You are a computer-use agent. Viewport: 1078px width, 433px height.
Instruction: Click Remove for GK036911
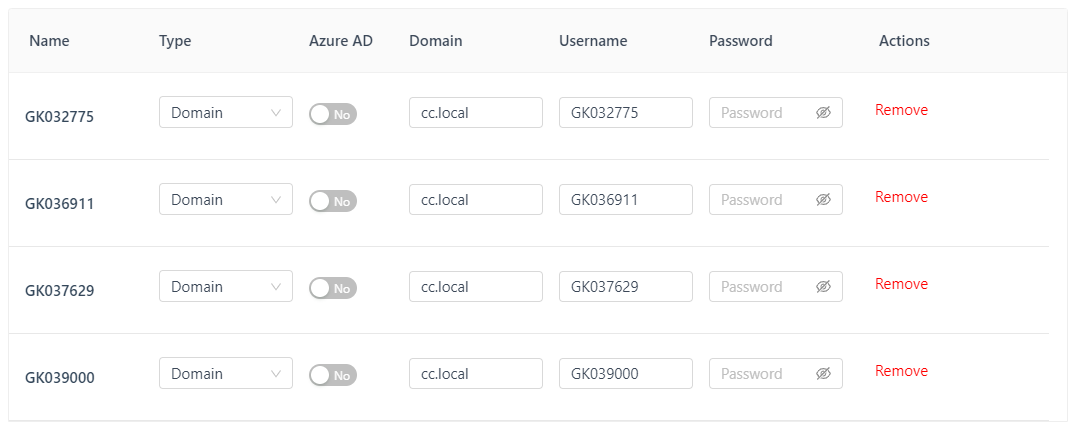point(901,197)
